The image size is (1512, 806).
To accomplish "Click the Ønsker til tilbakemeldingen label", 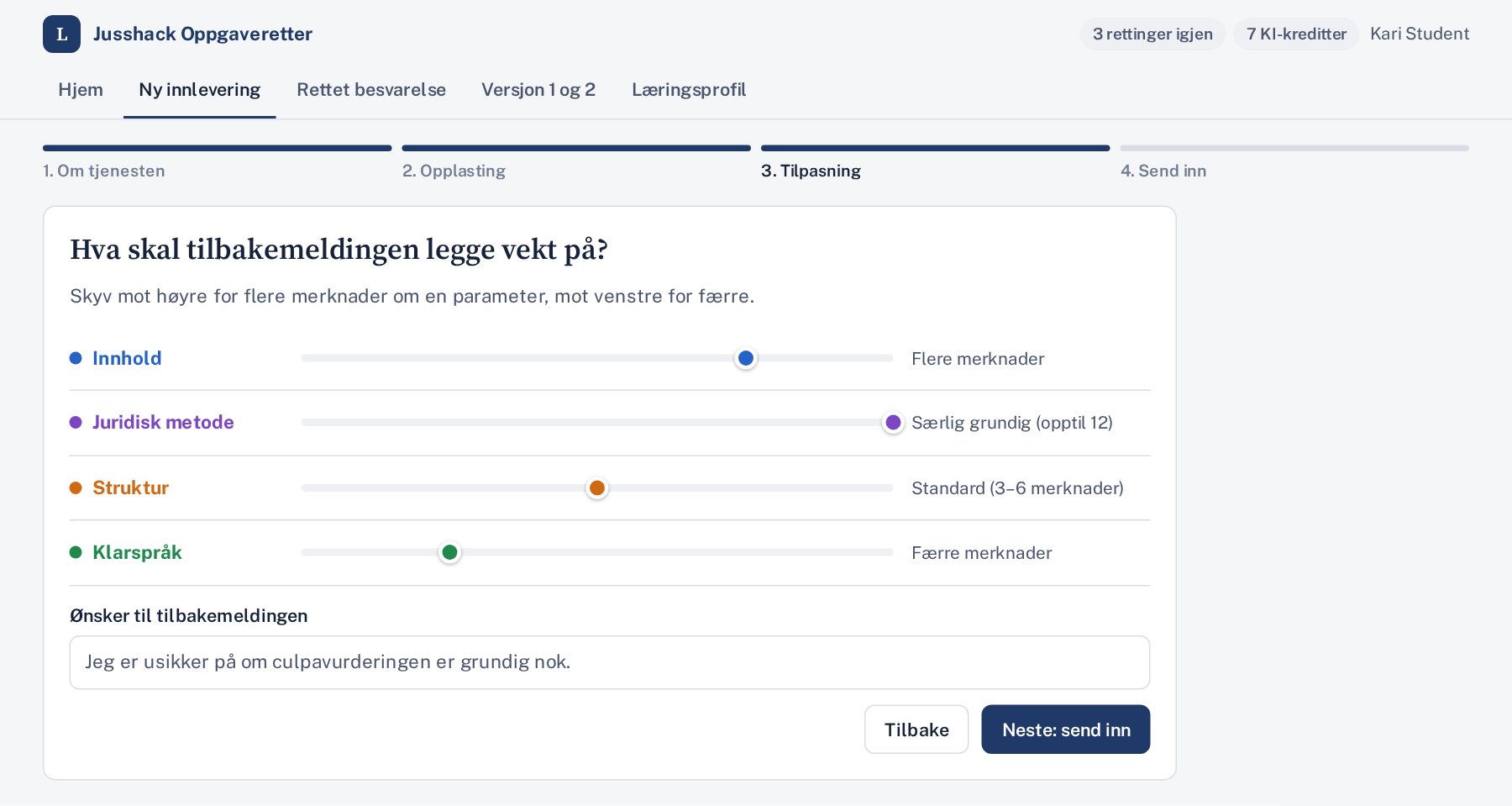I will click(x=188, y=616).
